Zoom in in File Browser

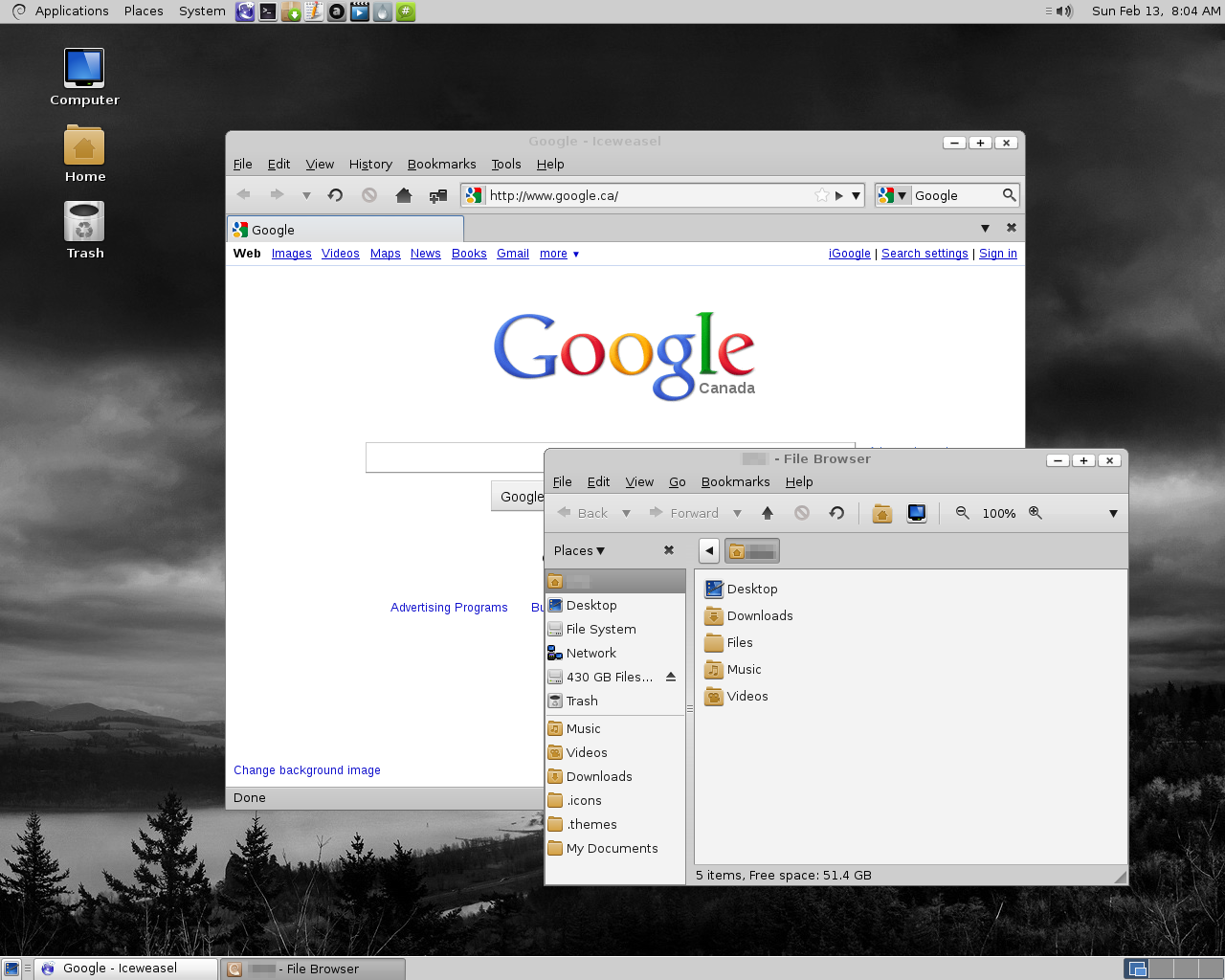[x=1036, y=513]
